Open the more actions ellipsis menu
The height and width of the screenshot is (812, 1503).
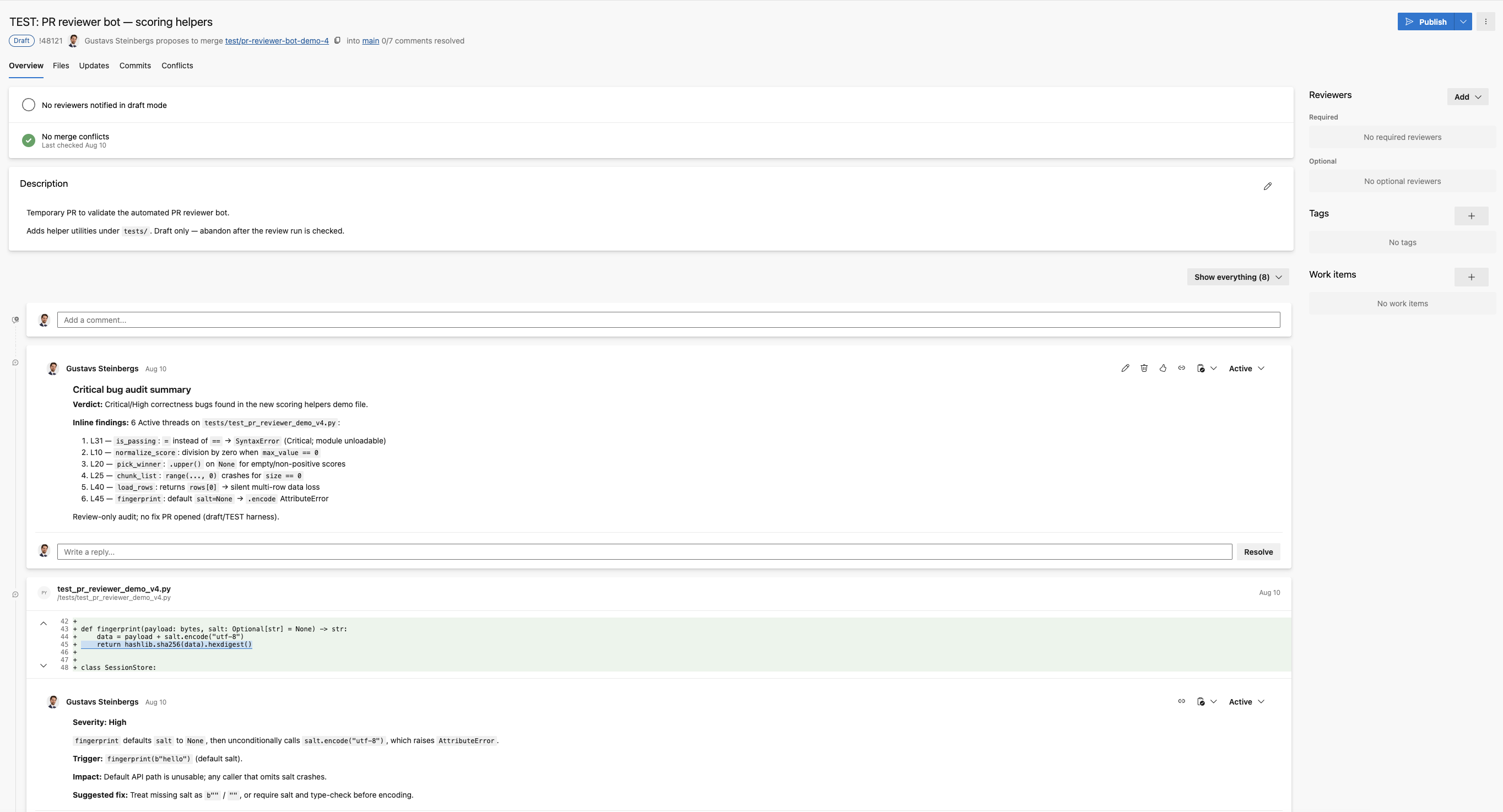click(1485, 21)
